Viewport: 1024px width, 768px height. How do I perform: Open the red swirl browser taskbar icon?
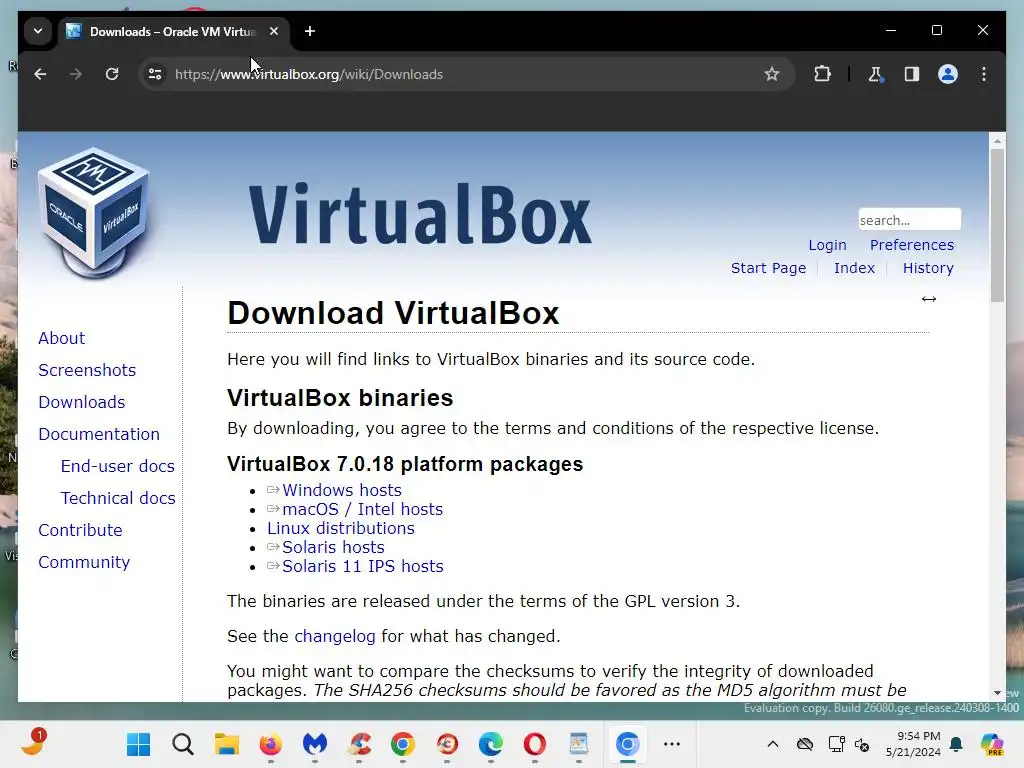click(x=447, y=744)
